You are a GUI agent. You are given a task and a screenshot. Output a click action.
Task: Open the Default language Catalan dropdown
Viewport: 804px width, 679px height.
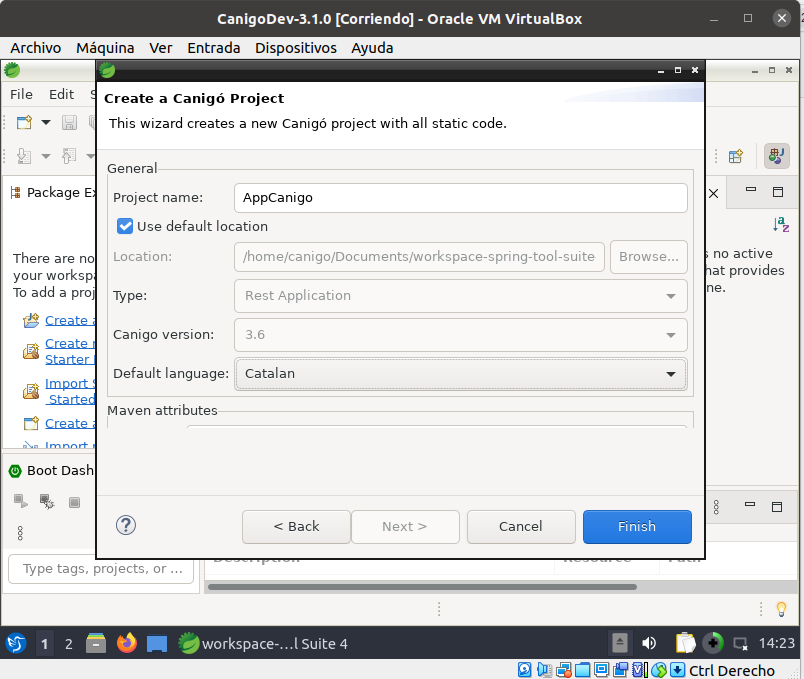pyautogui.click(x=460, y=374)
